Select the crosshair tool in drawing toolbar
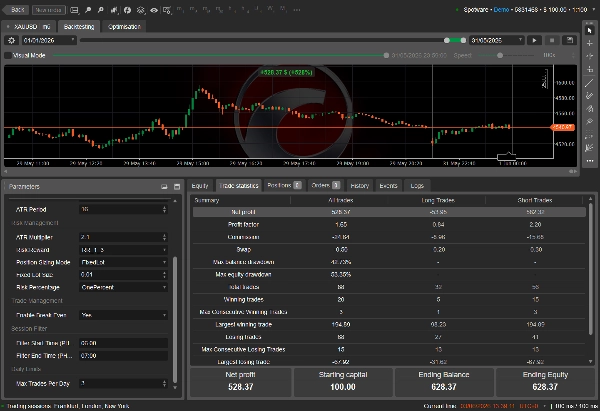 click(590, 43)
